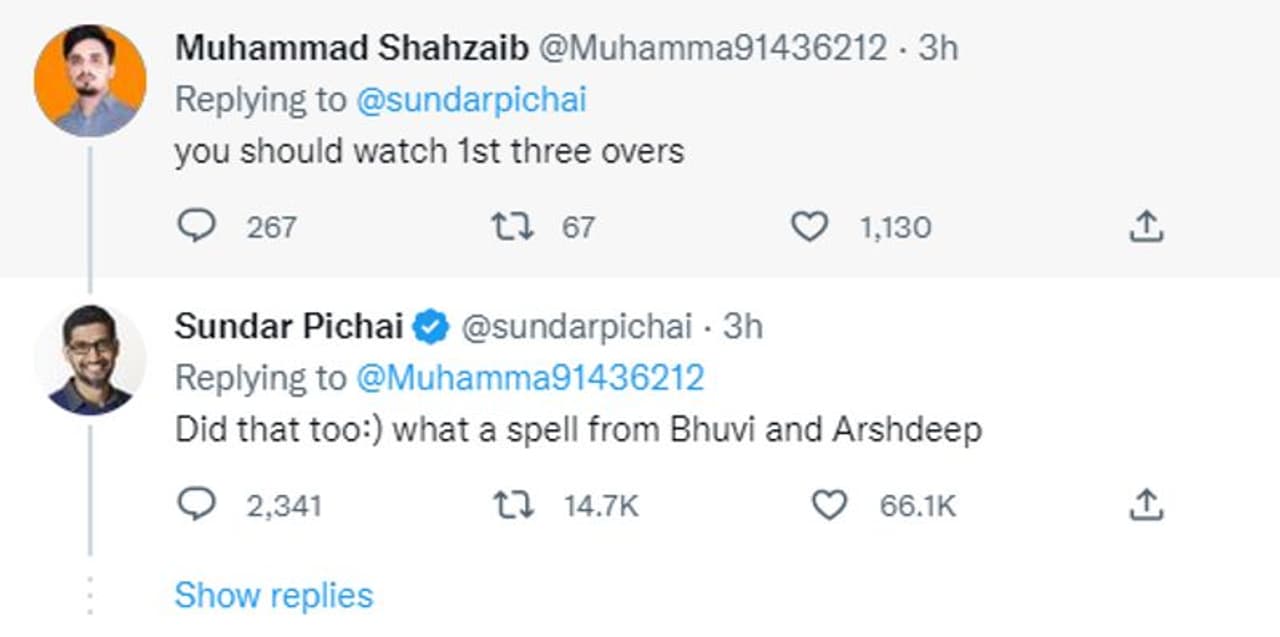This screenshot has height=637, width=1280.
Task: Open timestamp on Sundar Pichai's tweet
Action: click(x=742, y=326)
